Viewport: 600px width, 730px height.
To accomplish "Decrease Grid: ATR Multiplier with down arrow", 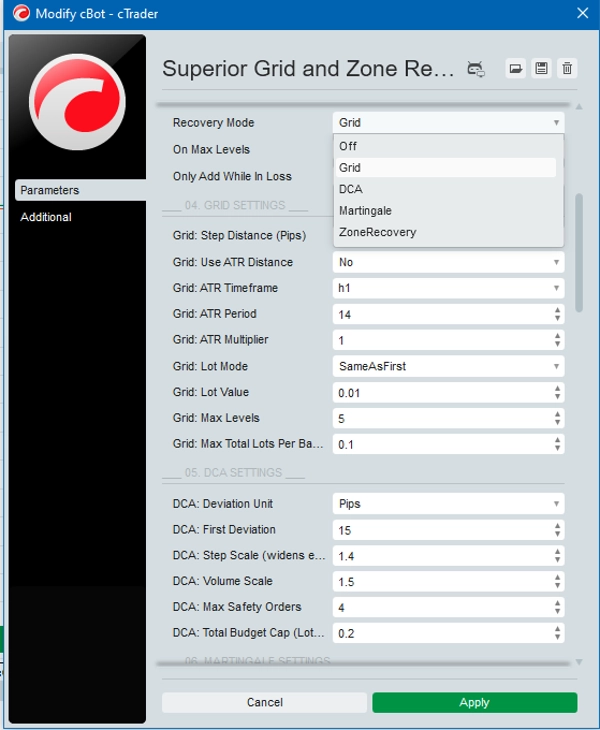I will point(557,345).
